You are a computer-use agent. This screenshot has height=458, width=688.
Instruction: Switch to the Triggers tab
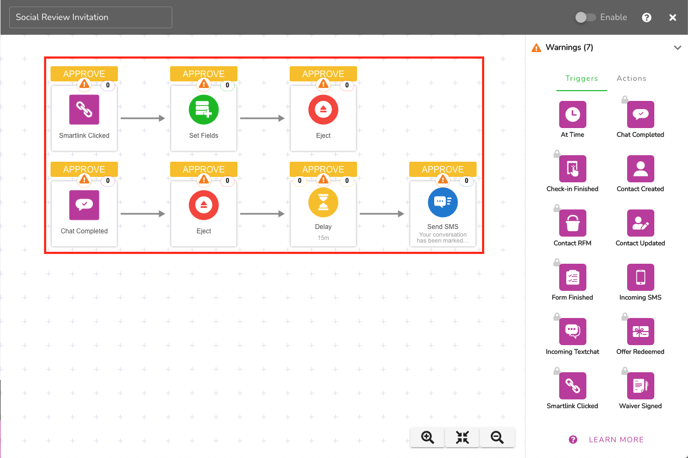point(581,78)
